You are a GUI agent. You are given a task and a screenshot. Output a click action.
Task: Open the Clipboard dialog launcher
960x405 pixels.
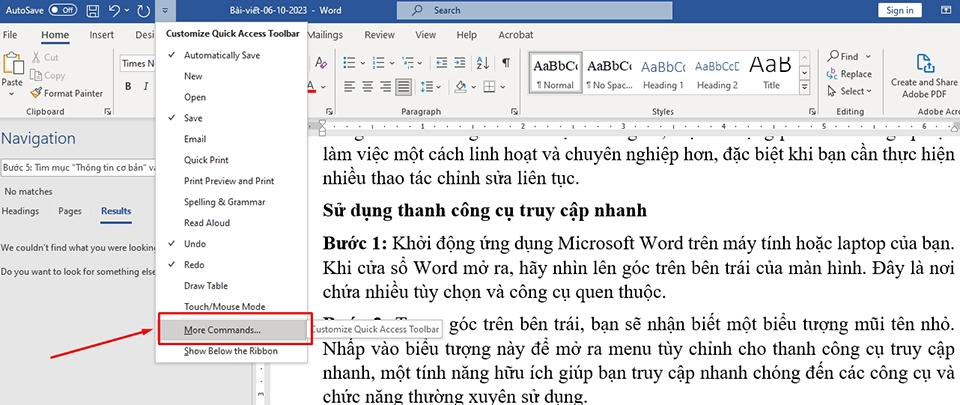point(108,111)
